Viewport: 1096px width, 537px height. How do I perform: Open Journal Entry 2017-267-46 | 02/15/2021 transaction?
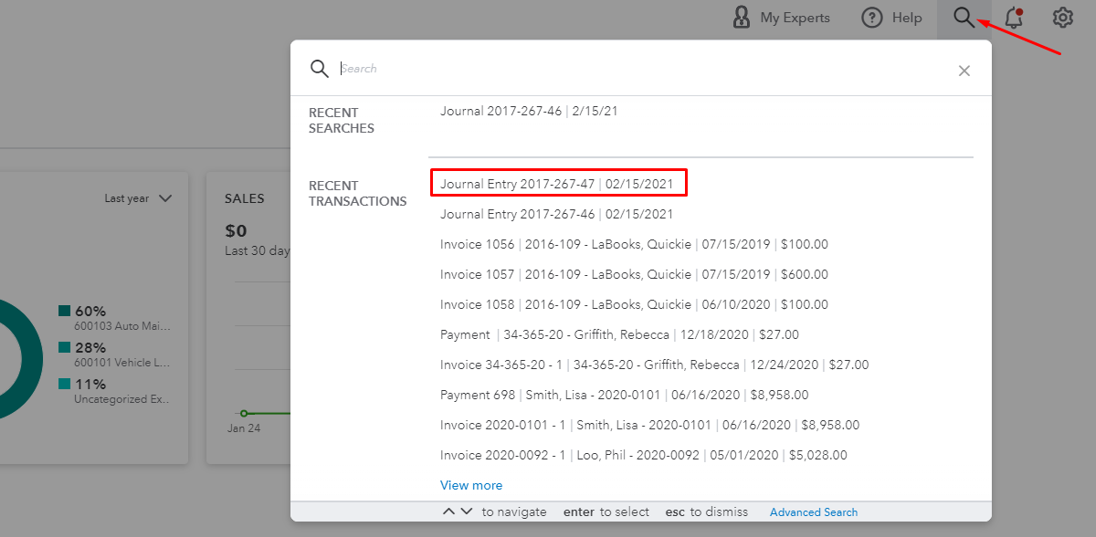coord(556,214)
